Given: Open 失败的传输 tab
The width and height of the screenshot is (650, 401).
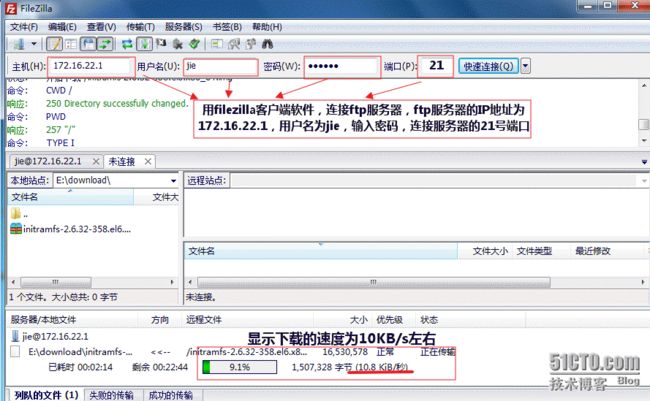Looking at the screenshot, I should [112, 395].
